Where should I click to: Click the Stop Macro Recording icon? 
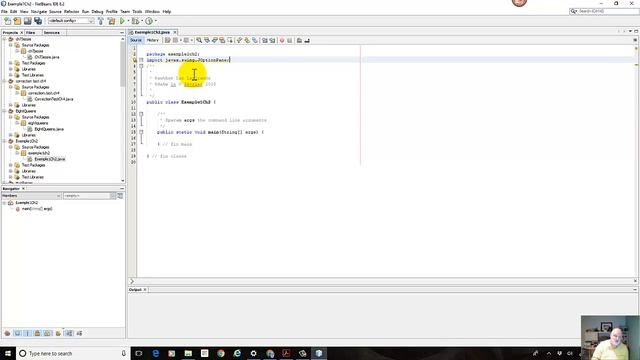tap(289, 40)
